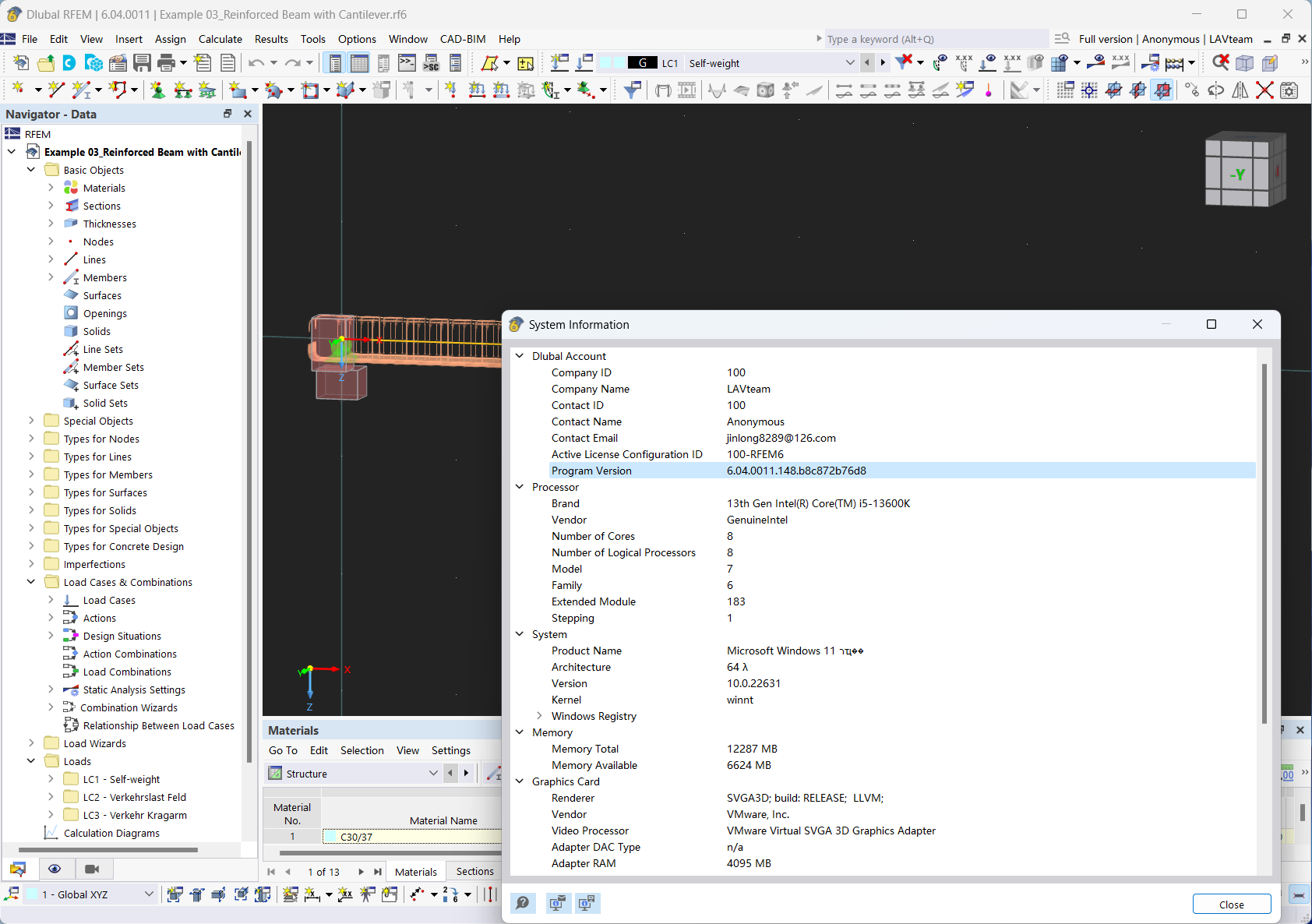Expand the Special Objects folder
Image resolution: width=1312 pixels, height=924 pixels.
point(31,421)
